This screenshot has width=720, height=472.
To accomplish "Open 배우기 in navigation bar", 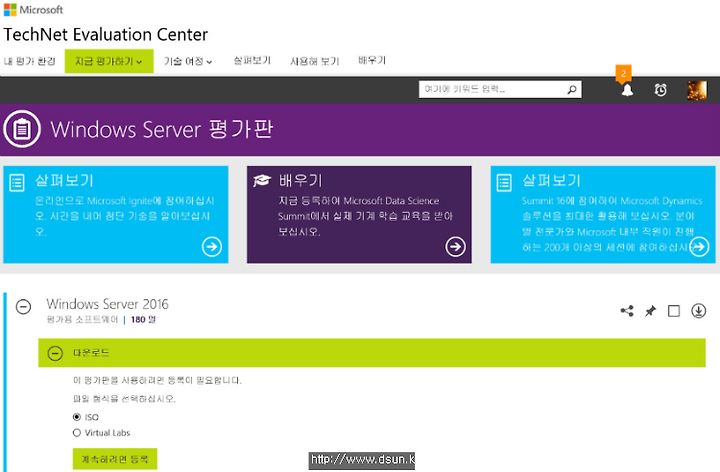I will (372, 60).
